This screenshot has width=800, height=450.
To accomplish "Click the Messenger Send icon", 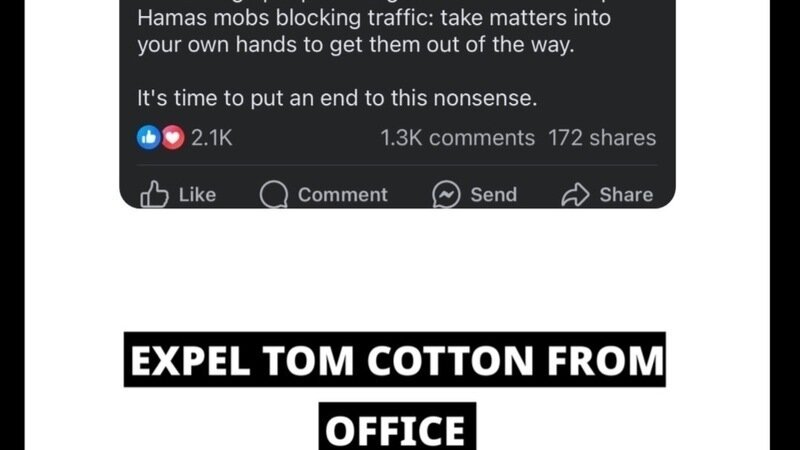I will coord(446,194).
